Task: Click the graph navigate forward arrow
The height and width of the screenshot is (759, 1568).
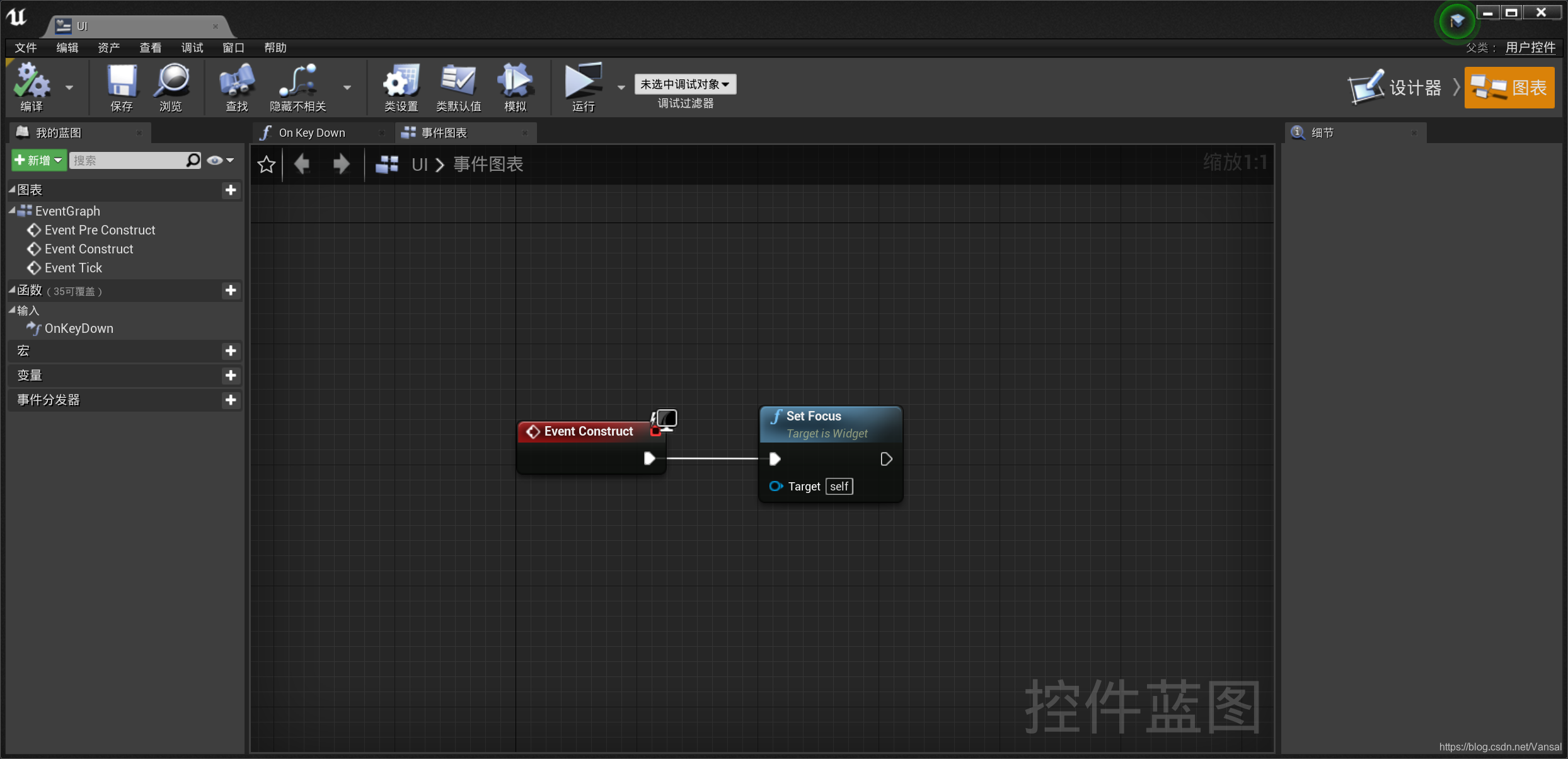Action: click(x=341, y=165)
